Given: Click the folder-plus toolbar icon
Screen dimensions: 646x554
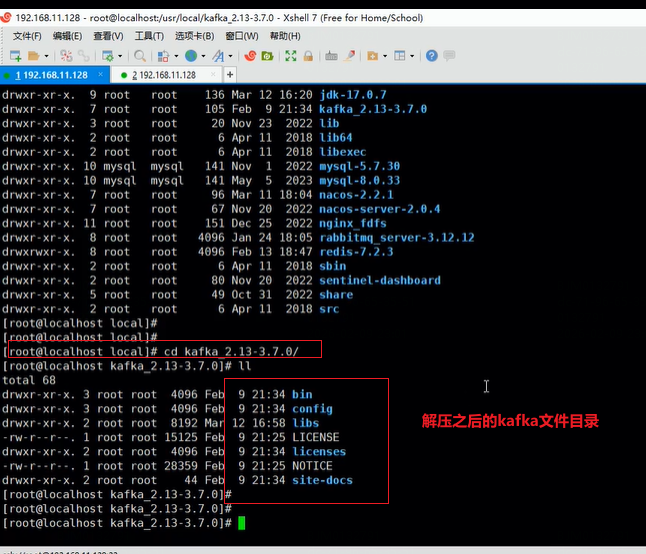Looking at the screenshot, I should 372,56.
